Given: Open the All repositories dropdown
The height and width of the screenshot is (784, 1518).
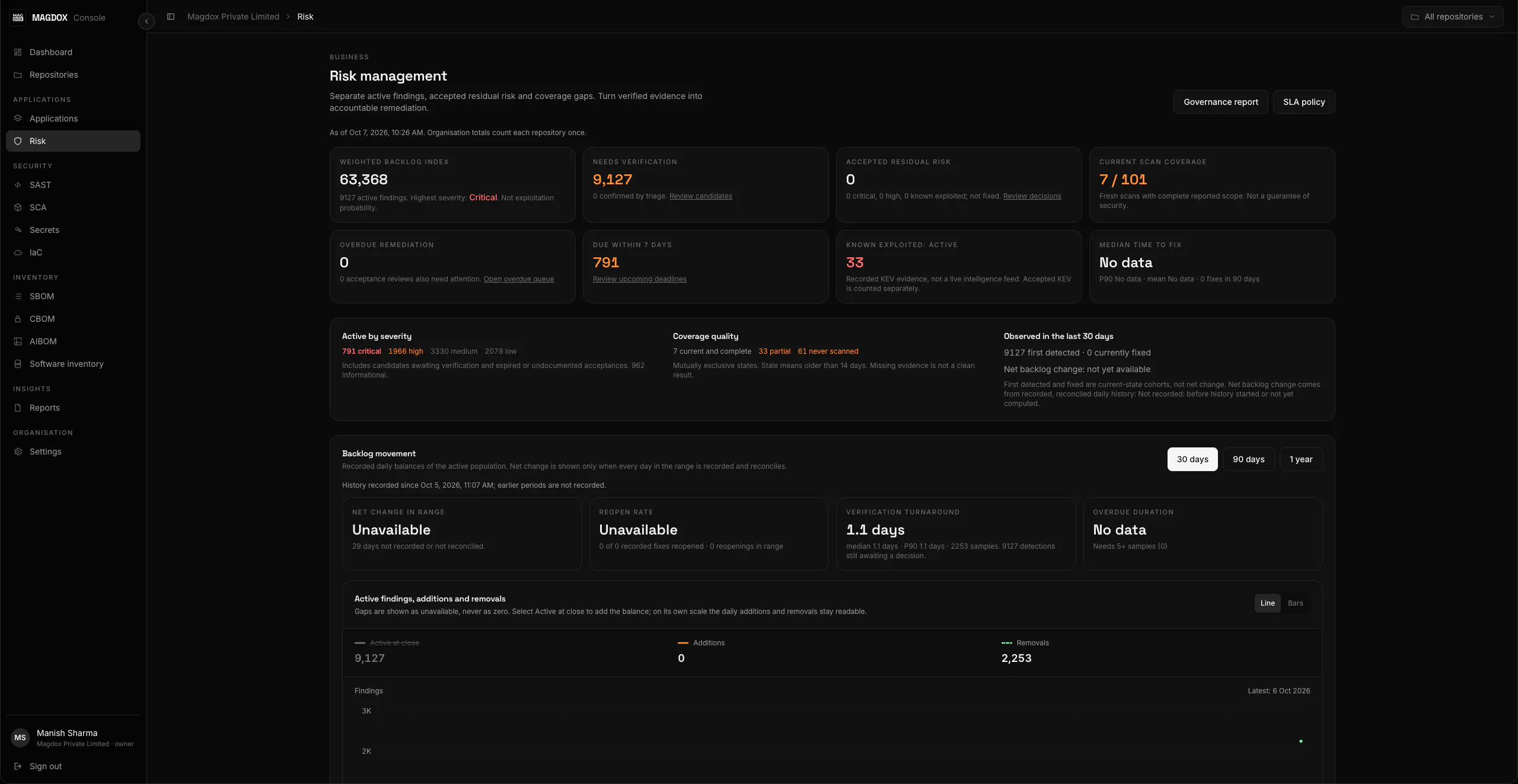Looking at the screenshot, I should pos(1453,17).
